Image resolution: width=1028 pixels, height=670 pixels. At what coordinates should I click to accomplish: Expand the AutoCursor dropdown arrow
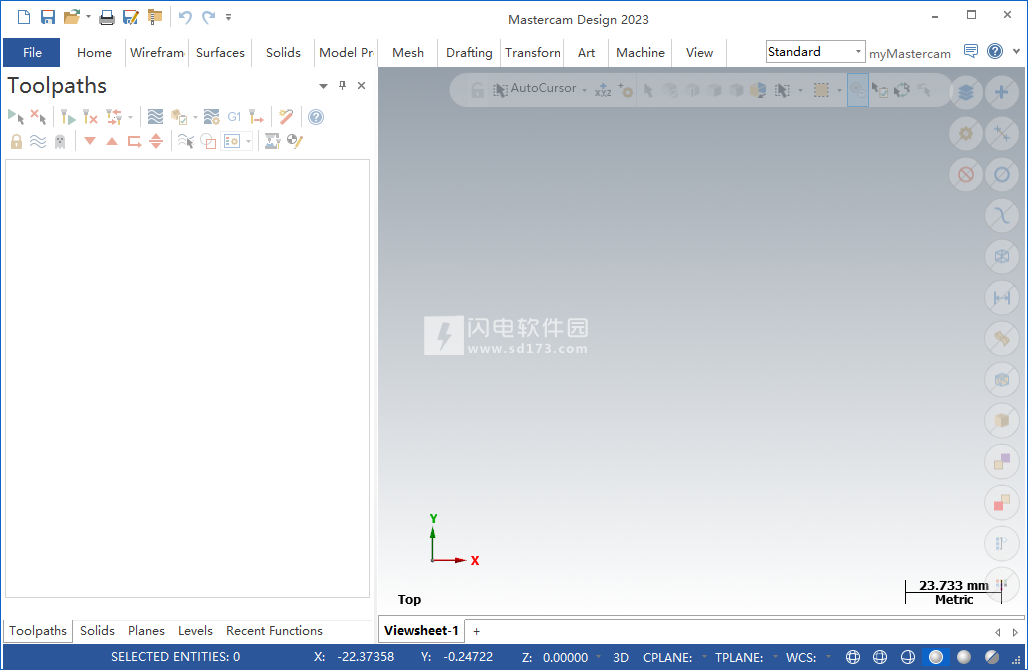584,90
